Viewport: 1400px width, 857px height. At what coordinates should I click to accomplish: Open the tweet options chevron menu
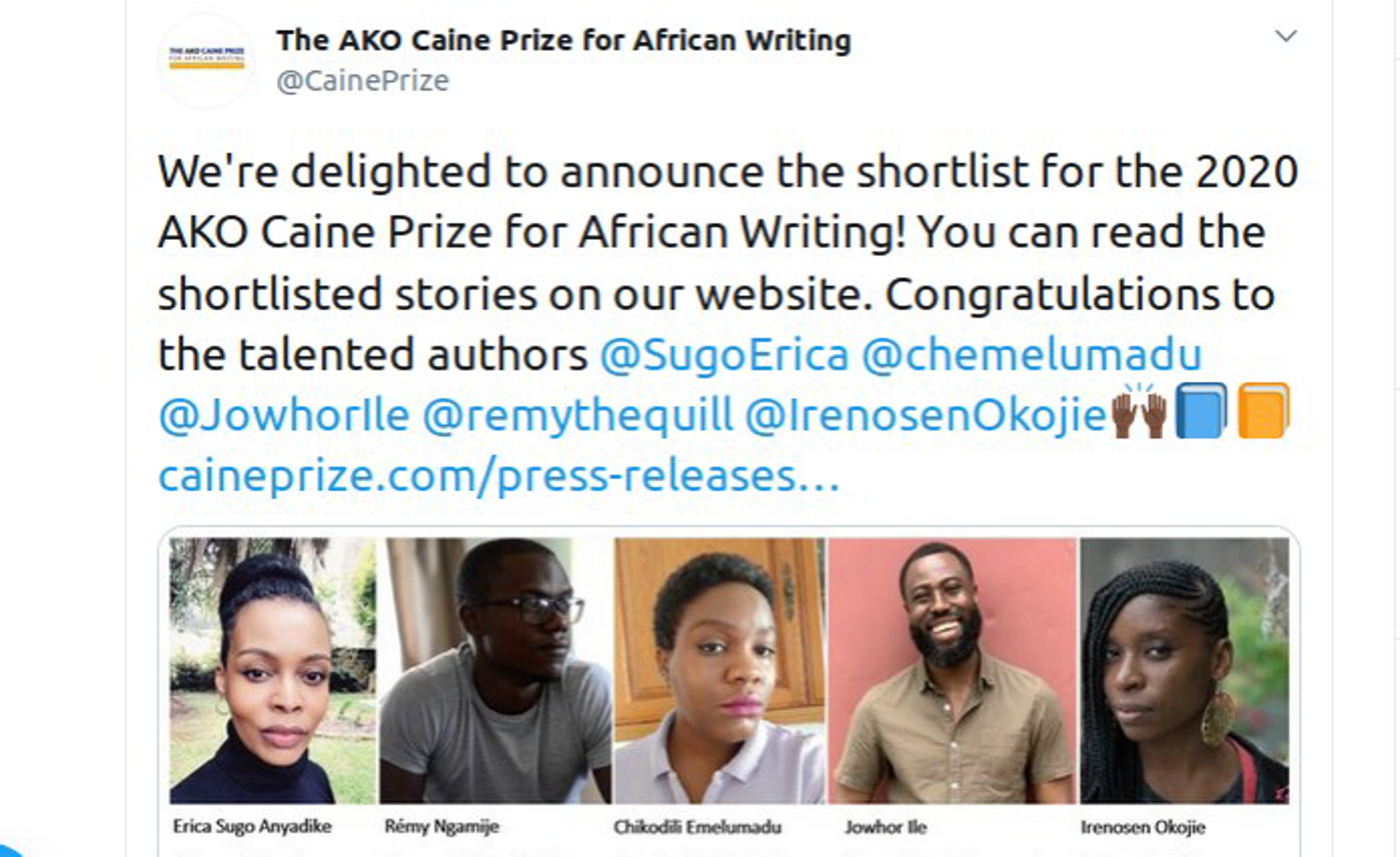point(1286,36)
